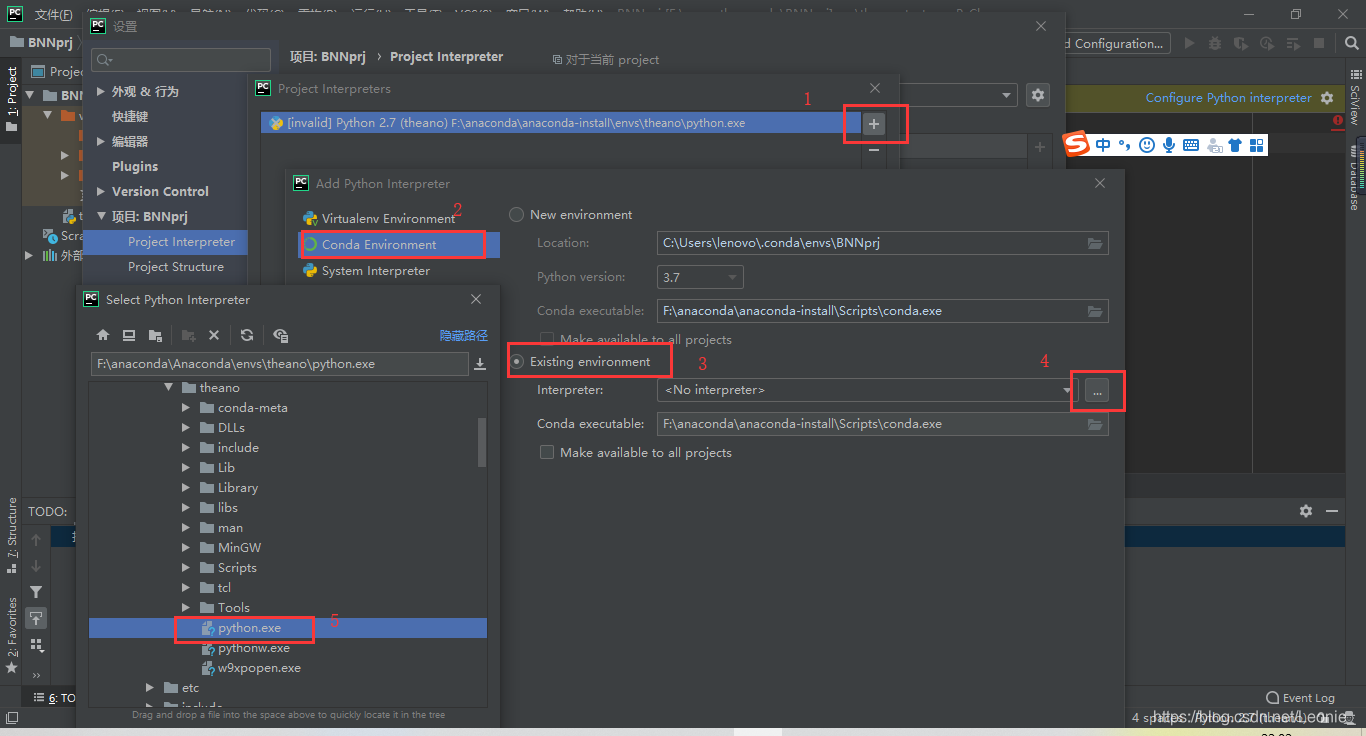Open gear next to Configure Python interpreter

1327,98
